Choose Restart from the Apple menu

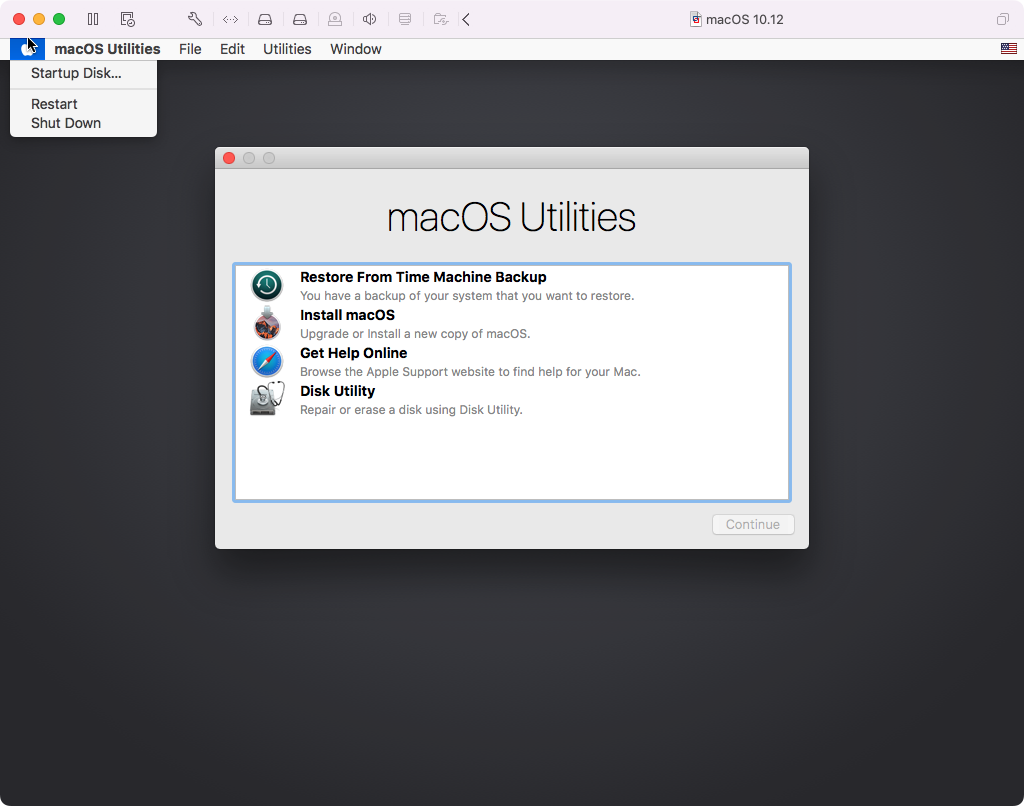pos(84,105)
